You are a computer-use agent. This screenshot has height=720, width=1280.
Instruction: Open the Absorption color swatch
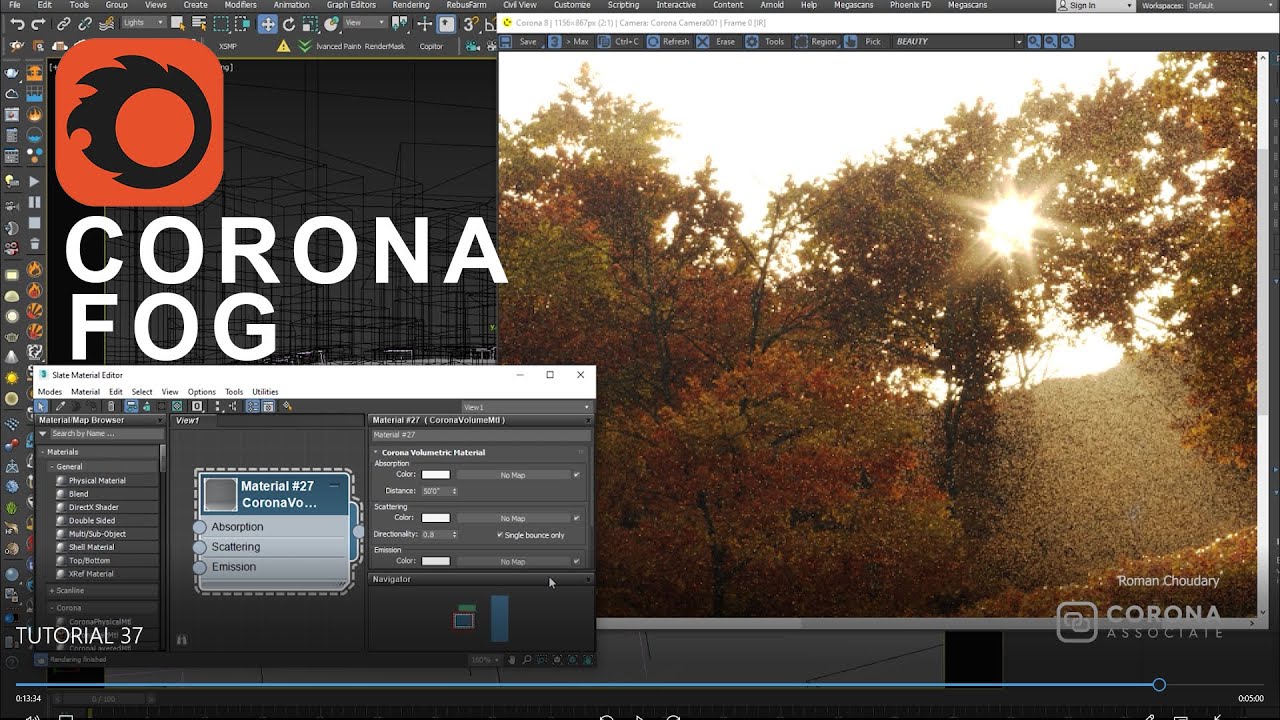[435, 475]
